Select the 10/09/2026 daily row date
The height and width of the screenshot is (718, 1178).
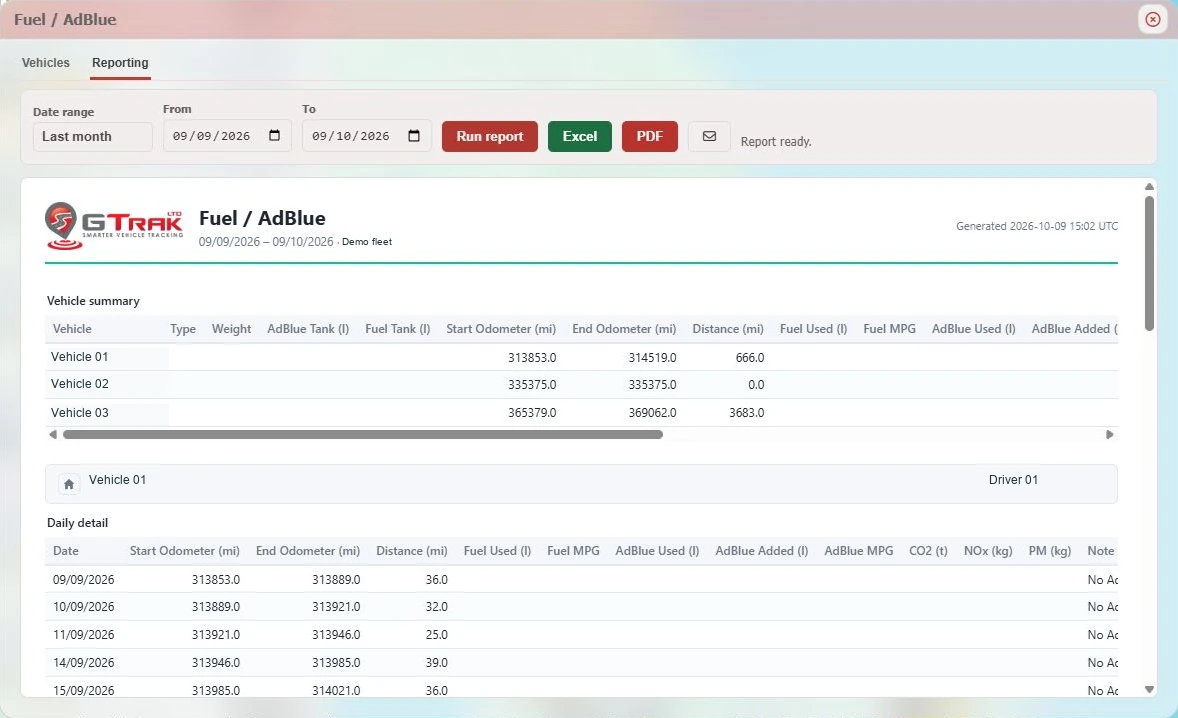click(83, 607)
